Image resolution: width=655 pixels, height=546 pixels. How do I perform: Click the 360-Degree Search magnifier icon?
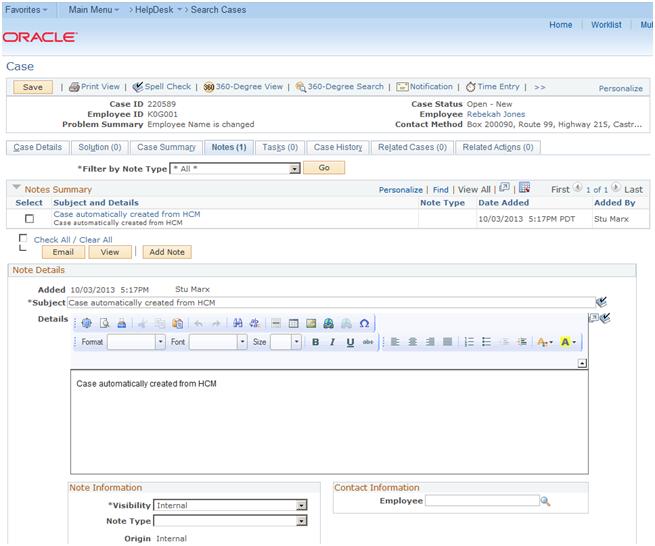pos(300,87)
